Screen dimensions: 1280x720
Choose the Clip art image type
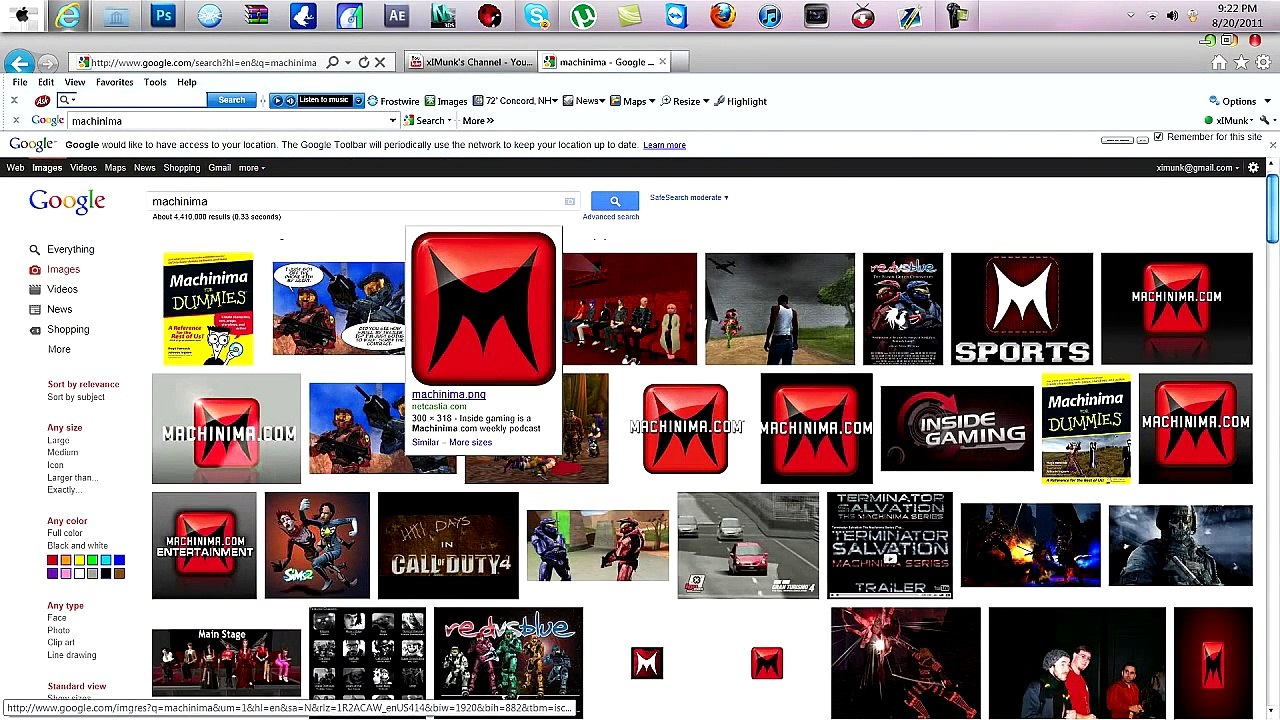click(60, 643)
